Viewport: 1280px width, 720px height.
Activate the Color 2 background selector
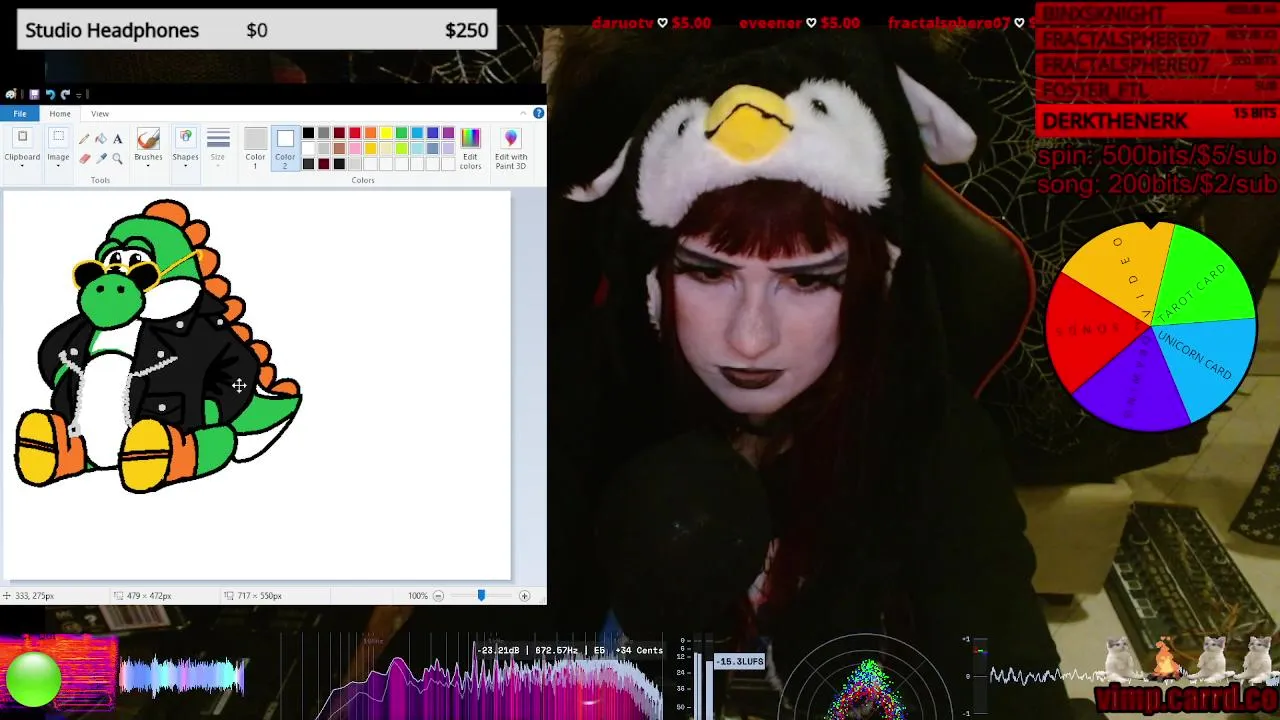coord(285,148)
